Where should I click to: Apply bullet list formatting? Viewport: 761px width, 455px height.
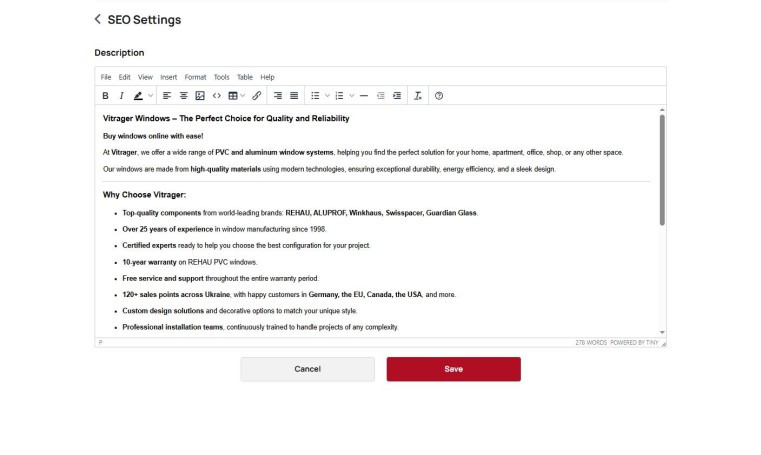pyautogui.click(x=315, y=96)
